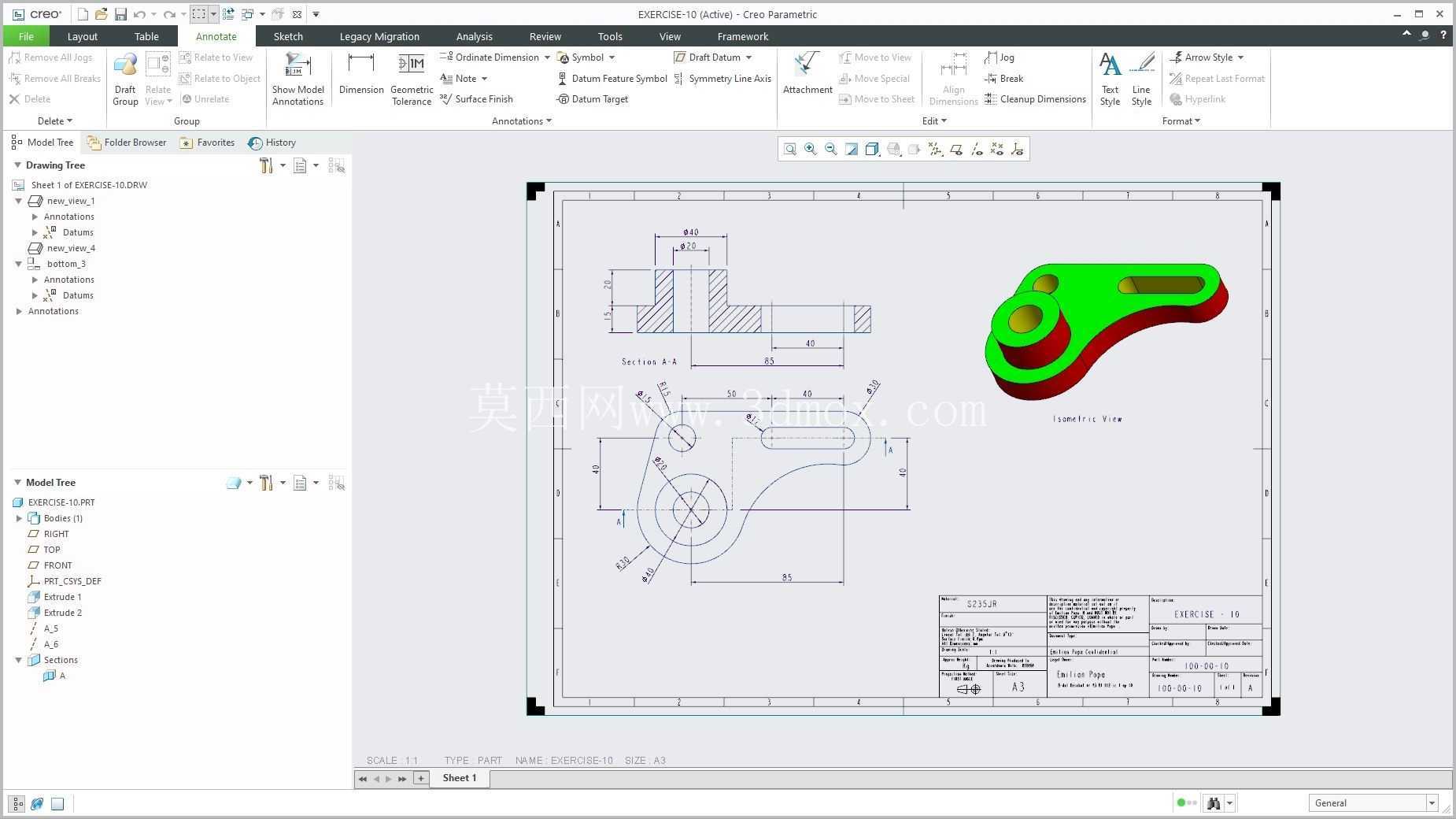Open the Symbol dropdown arrow
Viewport: 1456px width, 819px height.
point(612,57)
